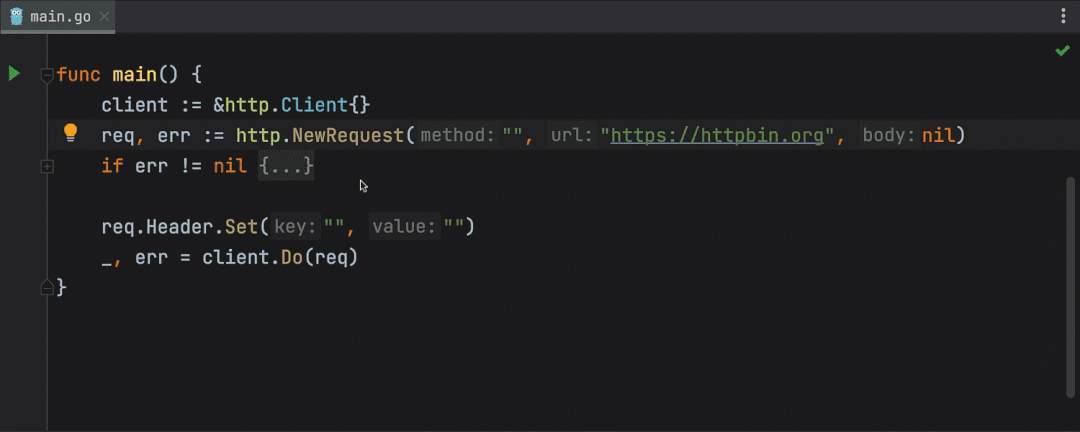Place cursor on Client type name

coord(315,105)
